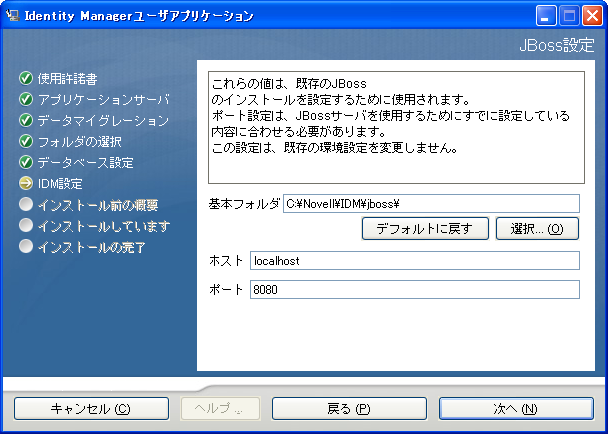
Task: Select the フォルダの選択 step label
Action: point(79,142)
